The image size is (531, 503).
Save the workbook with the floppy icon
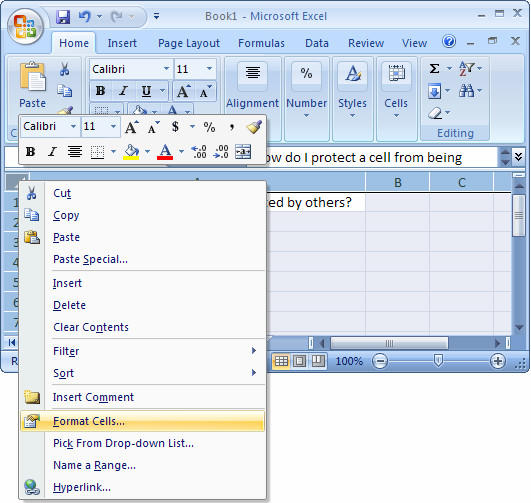tap(63, 17)
